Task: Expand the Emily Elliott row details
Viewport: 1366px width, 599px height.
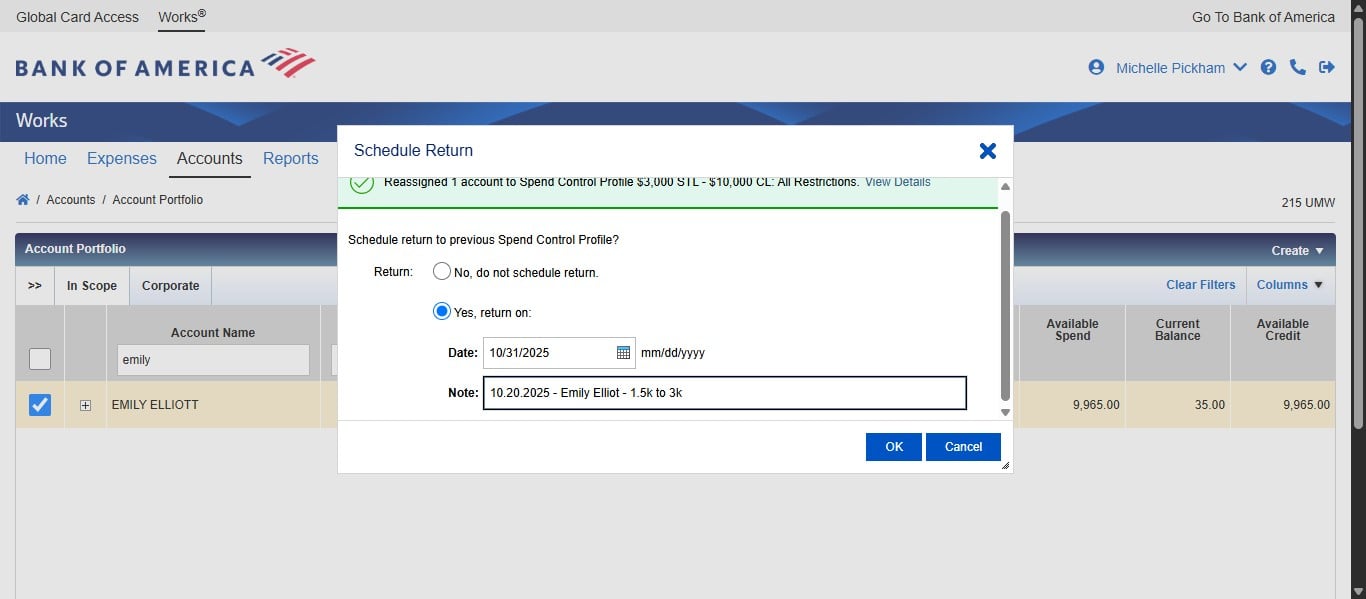Action: [85, 405]
